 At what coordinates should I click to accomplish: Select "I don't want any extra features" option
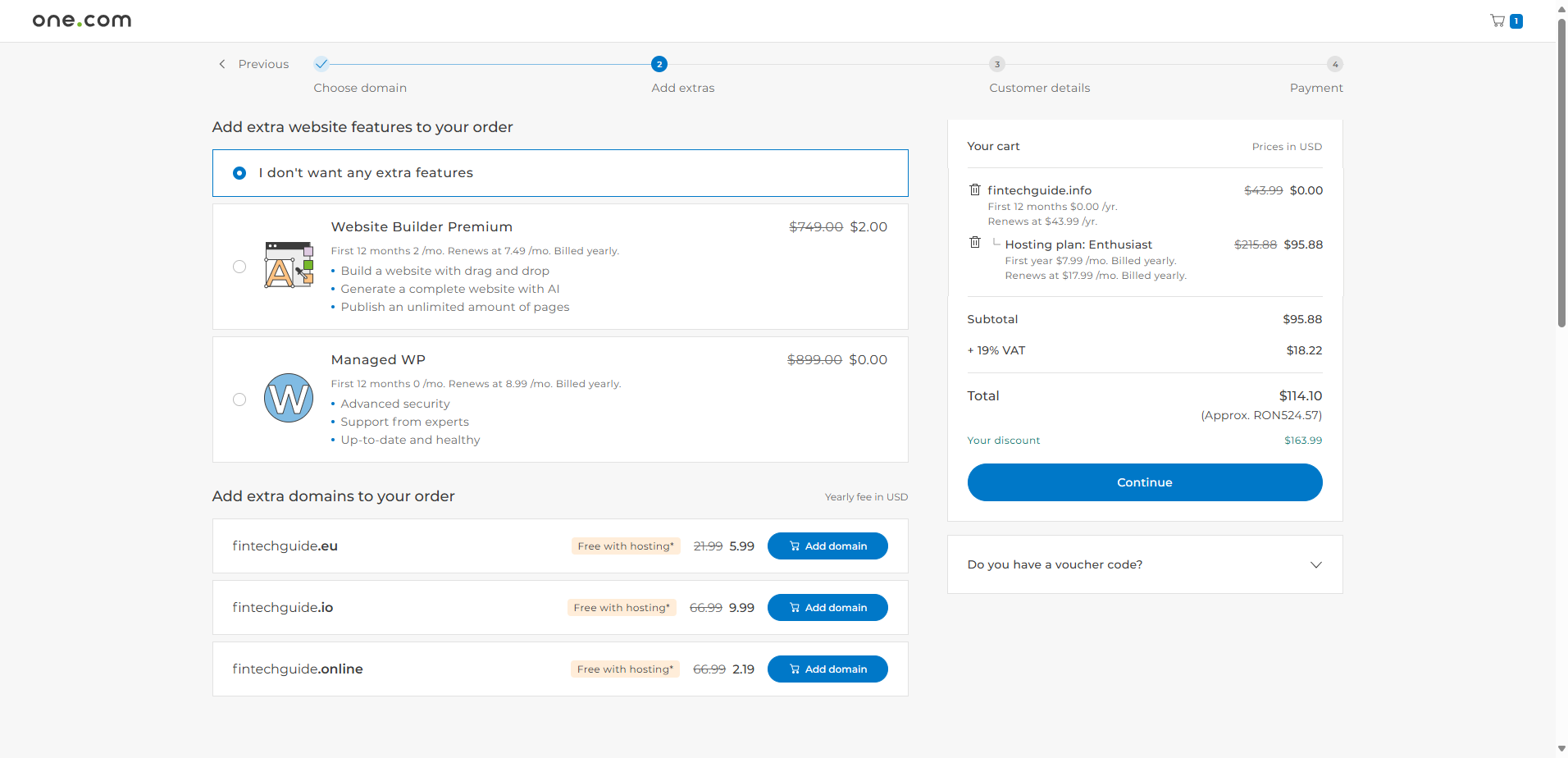(x=560, y=173)
